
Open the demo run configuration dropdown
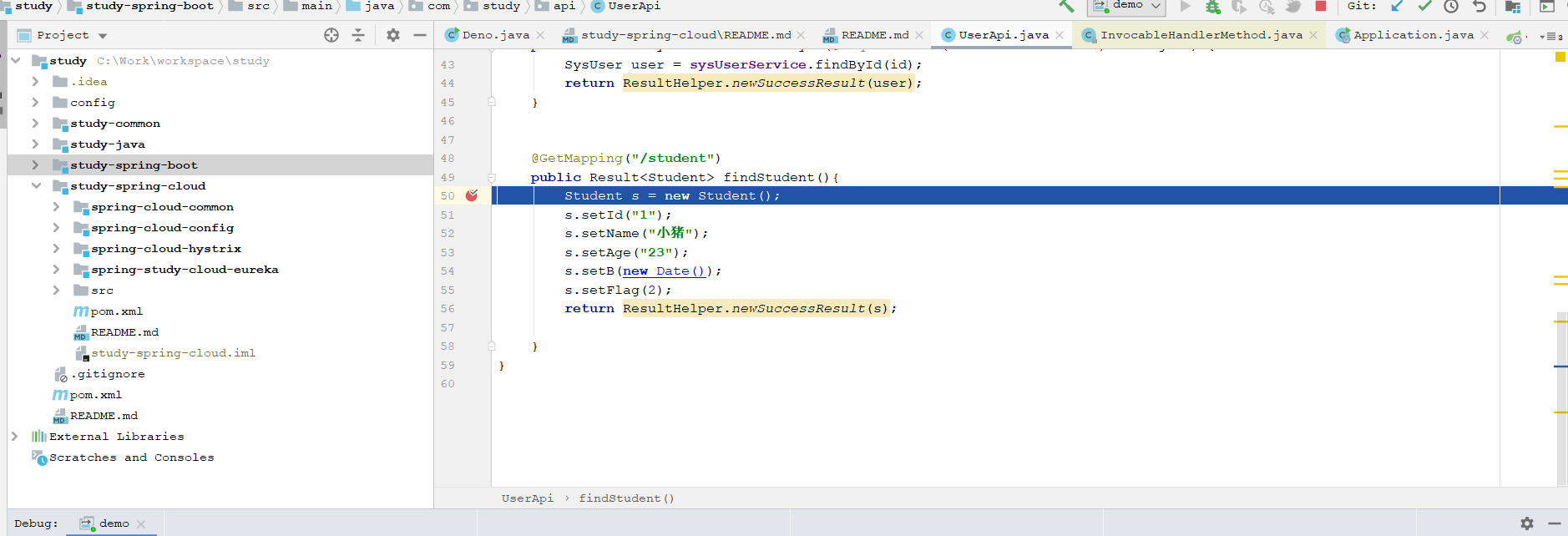[1127, 6]
